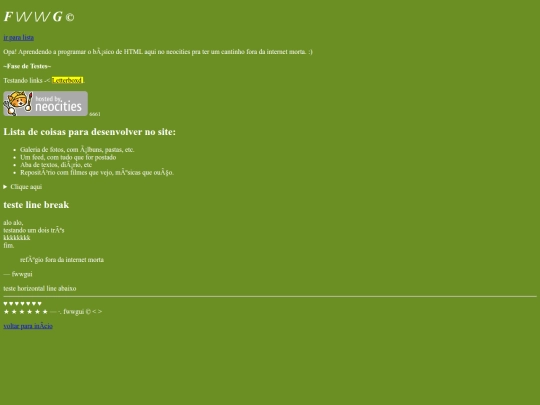Click the 'teste line break' heading
The image size is (540, 405).
[x=36, y=205]
